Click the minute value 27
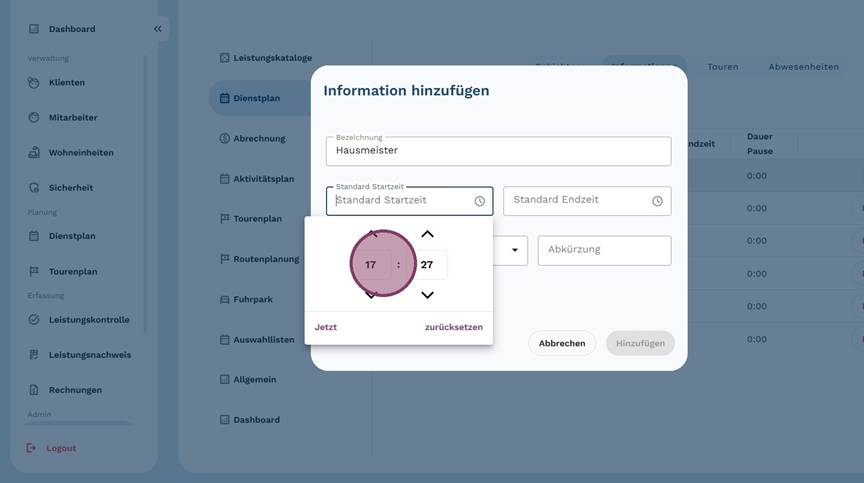The height and width of the screenshot is (483, 864). [x=426, y=265]
